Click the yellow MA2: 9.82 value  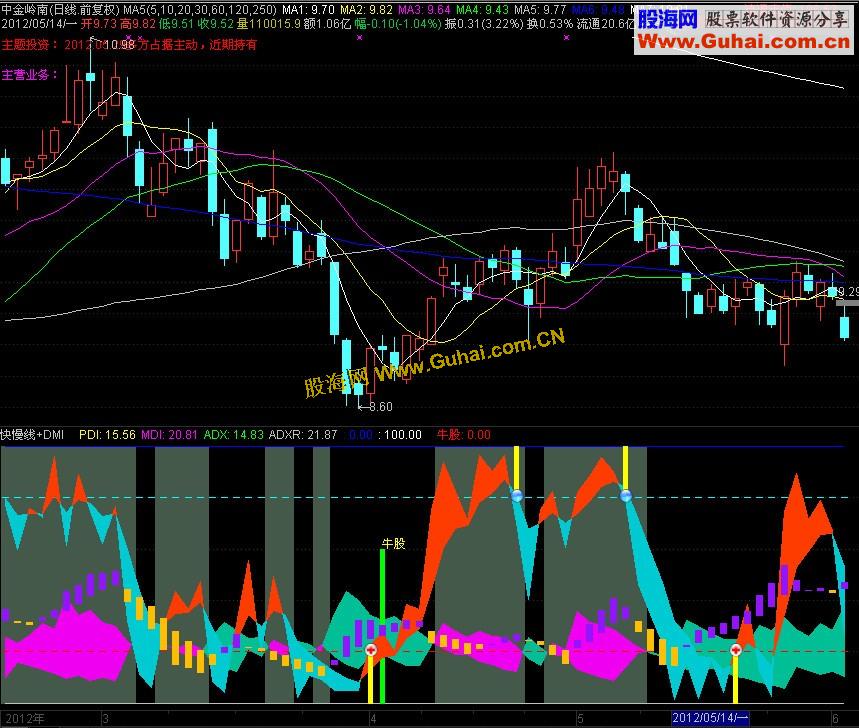tap(366, 9)
